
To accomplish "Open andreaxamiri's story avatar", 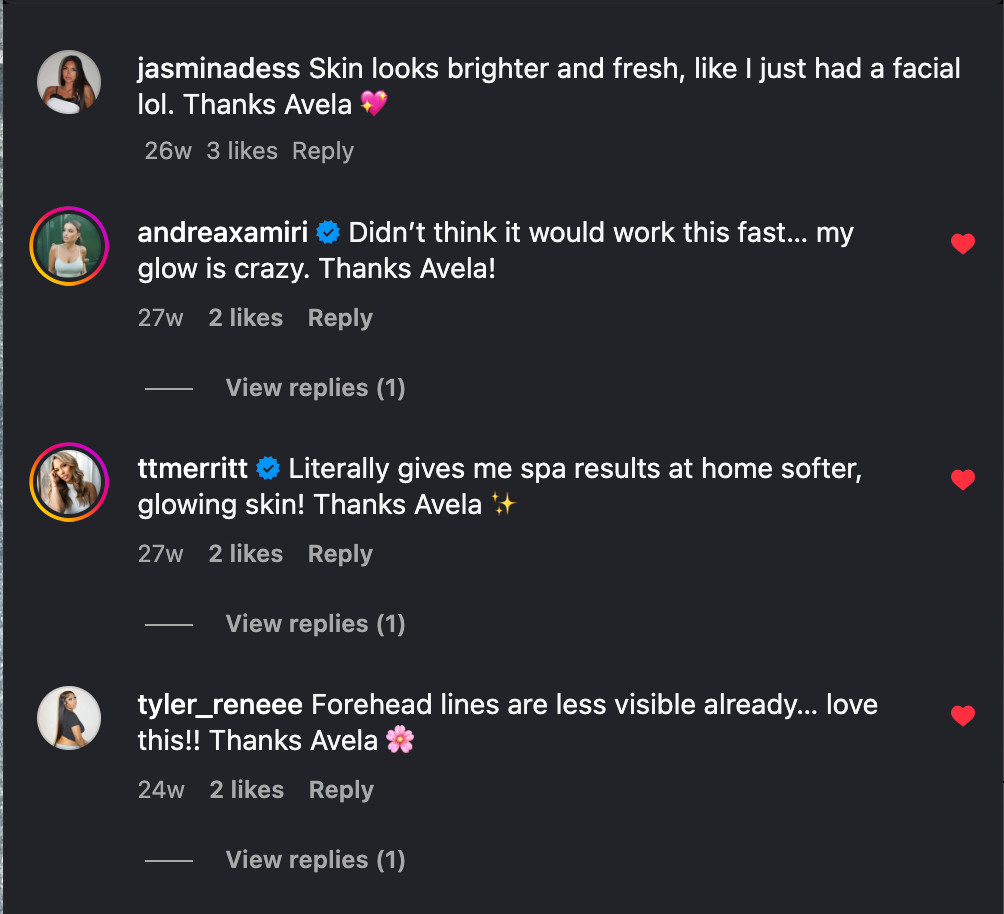I will tap(69, 246).
